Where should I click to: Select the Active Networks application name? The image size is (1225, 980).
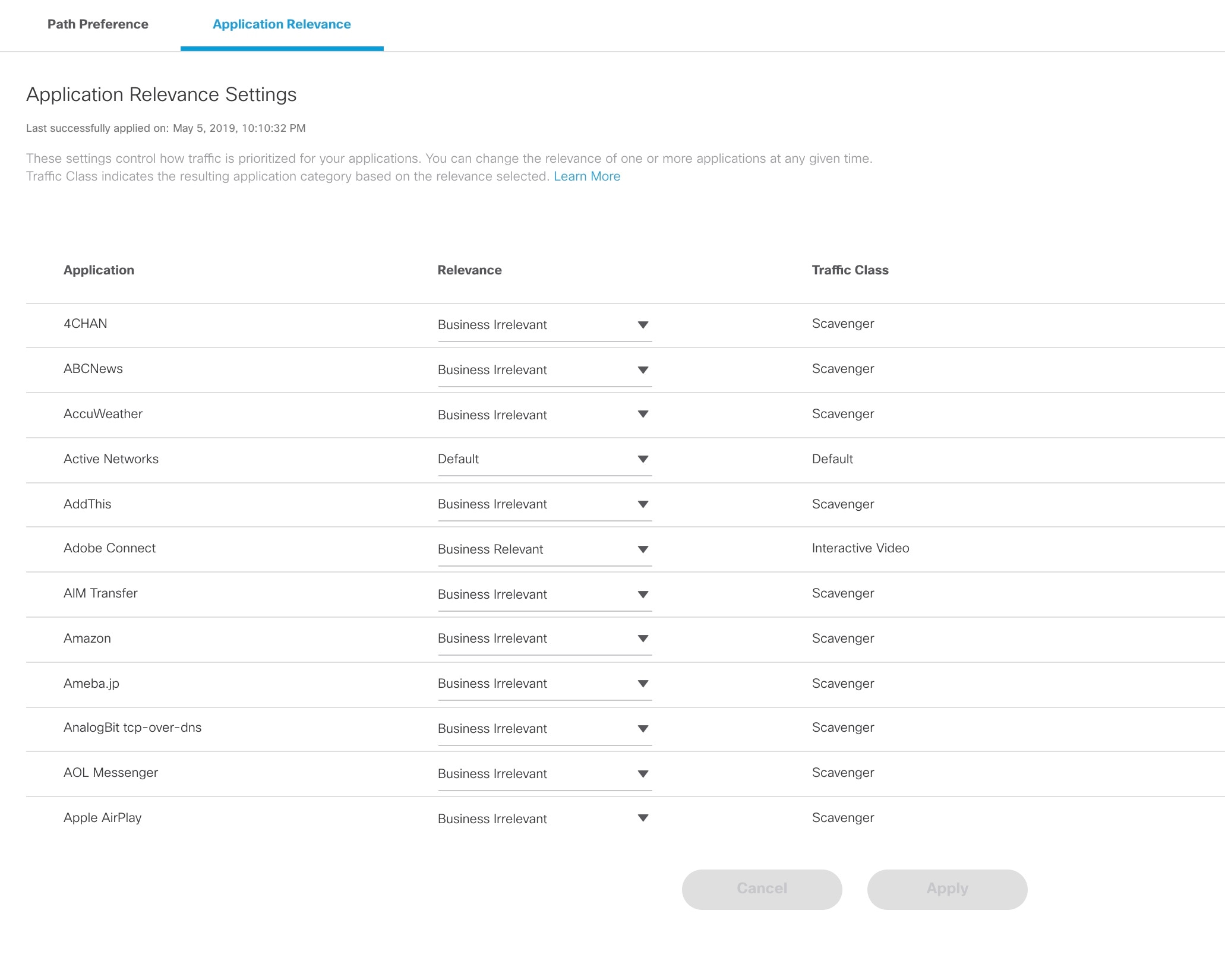tap(111, 459)
